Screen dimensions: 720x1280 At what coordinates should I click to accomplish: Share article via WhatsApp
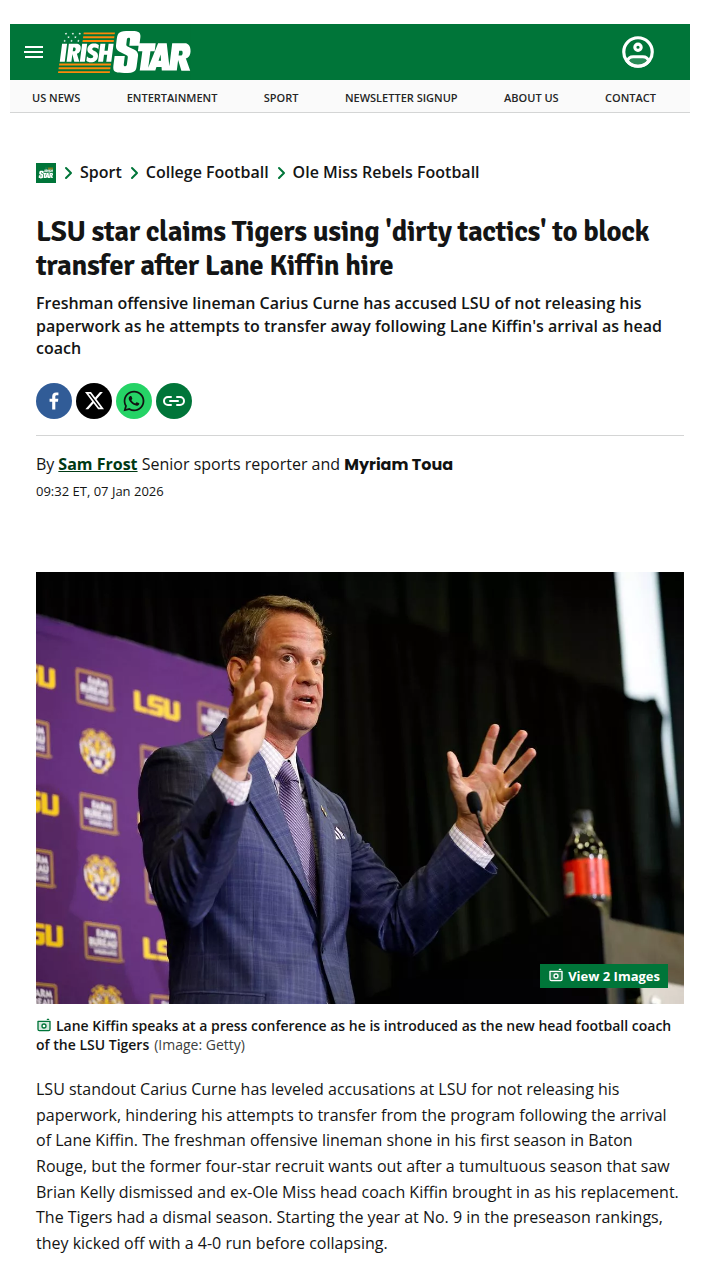click(134, 401)
